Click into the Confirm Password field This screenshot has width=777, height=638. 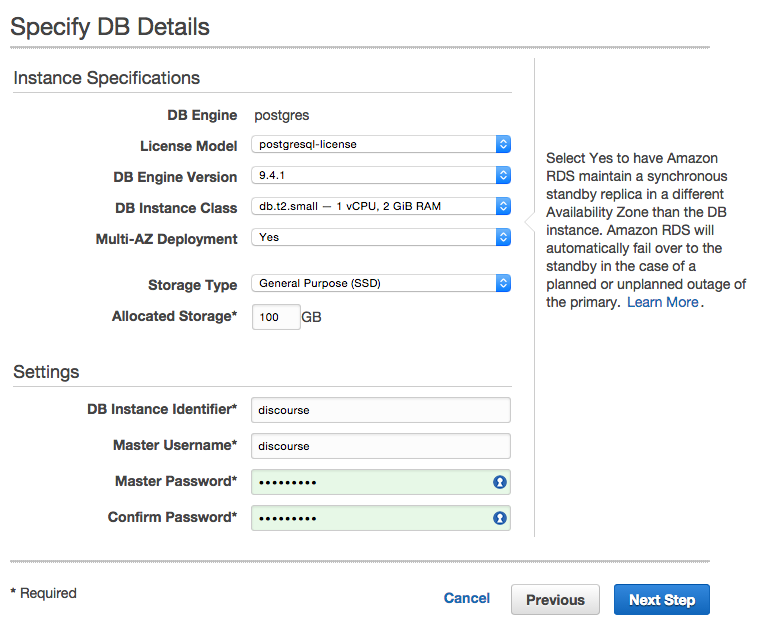click(x=381, y=518)
